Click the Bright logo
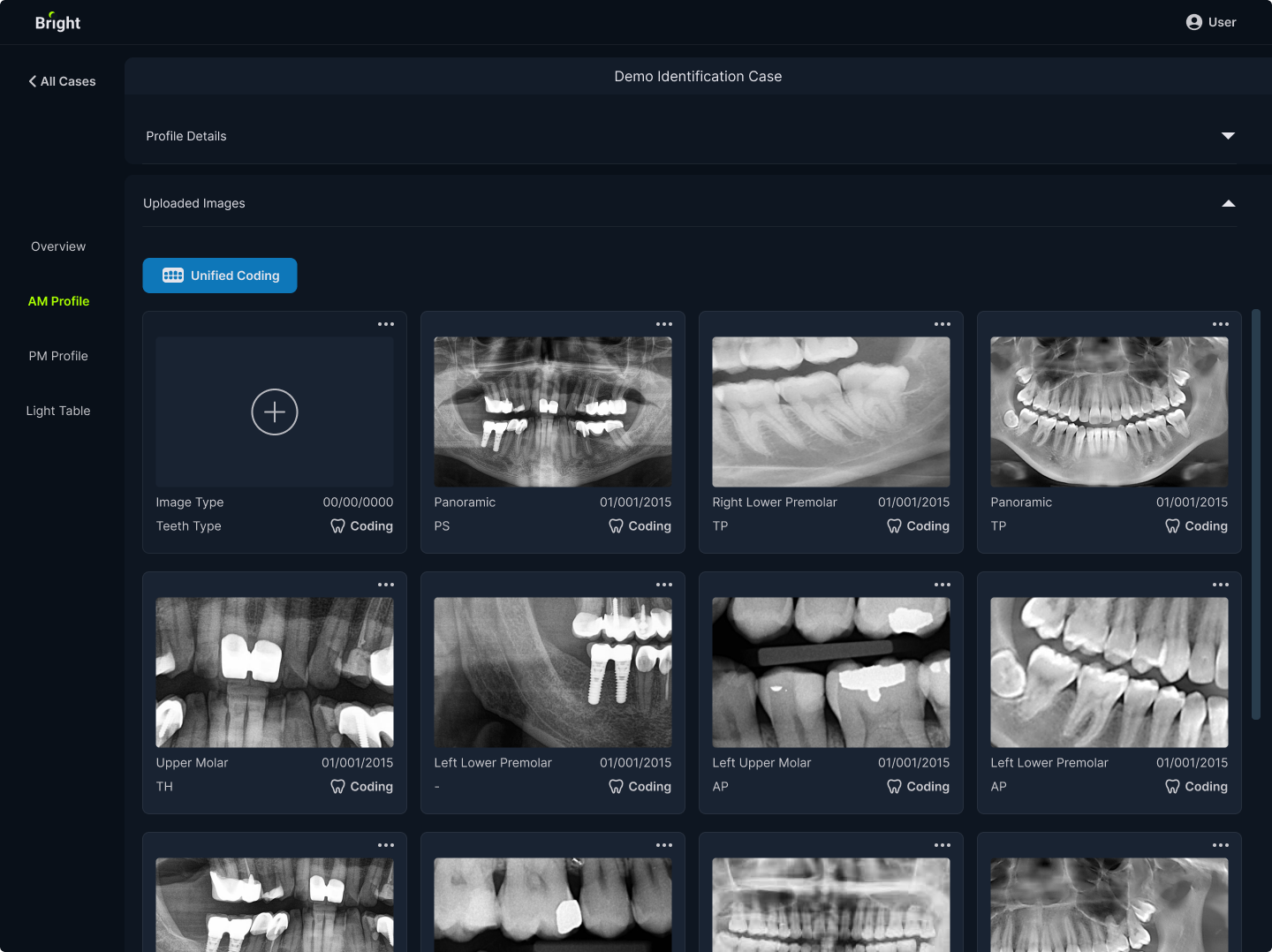 pos(57,22)
